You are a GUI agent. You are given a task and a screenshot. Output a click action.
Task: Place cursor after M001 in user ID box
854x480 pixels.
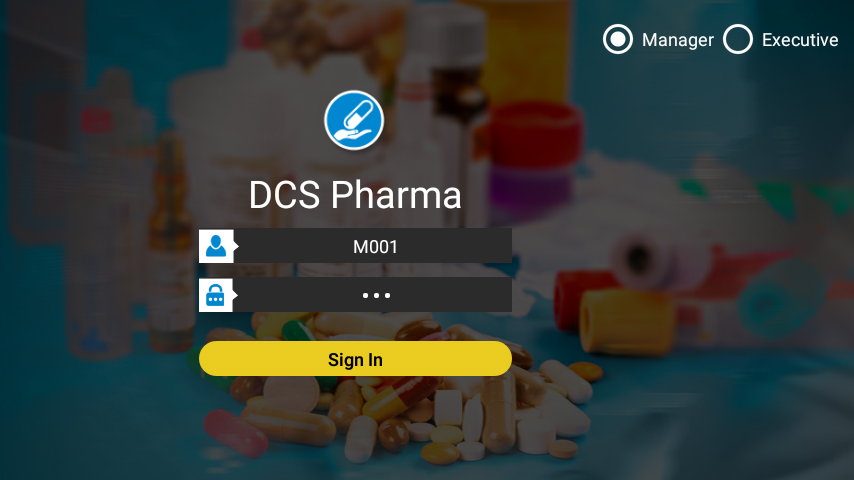point(400,247)
